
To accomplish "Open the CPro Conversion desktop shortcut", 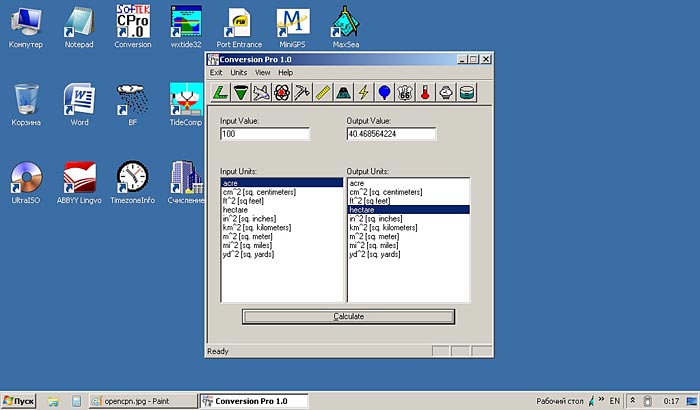I will (133, 27).
